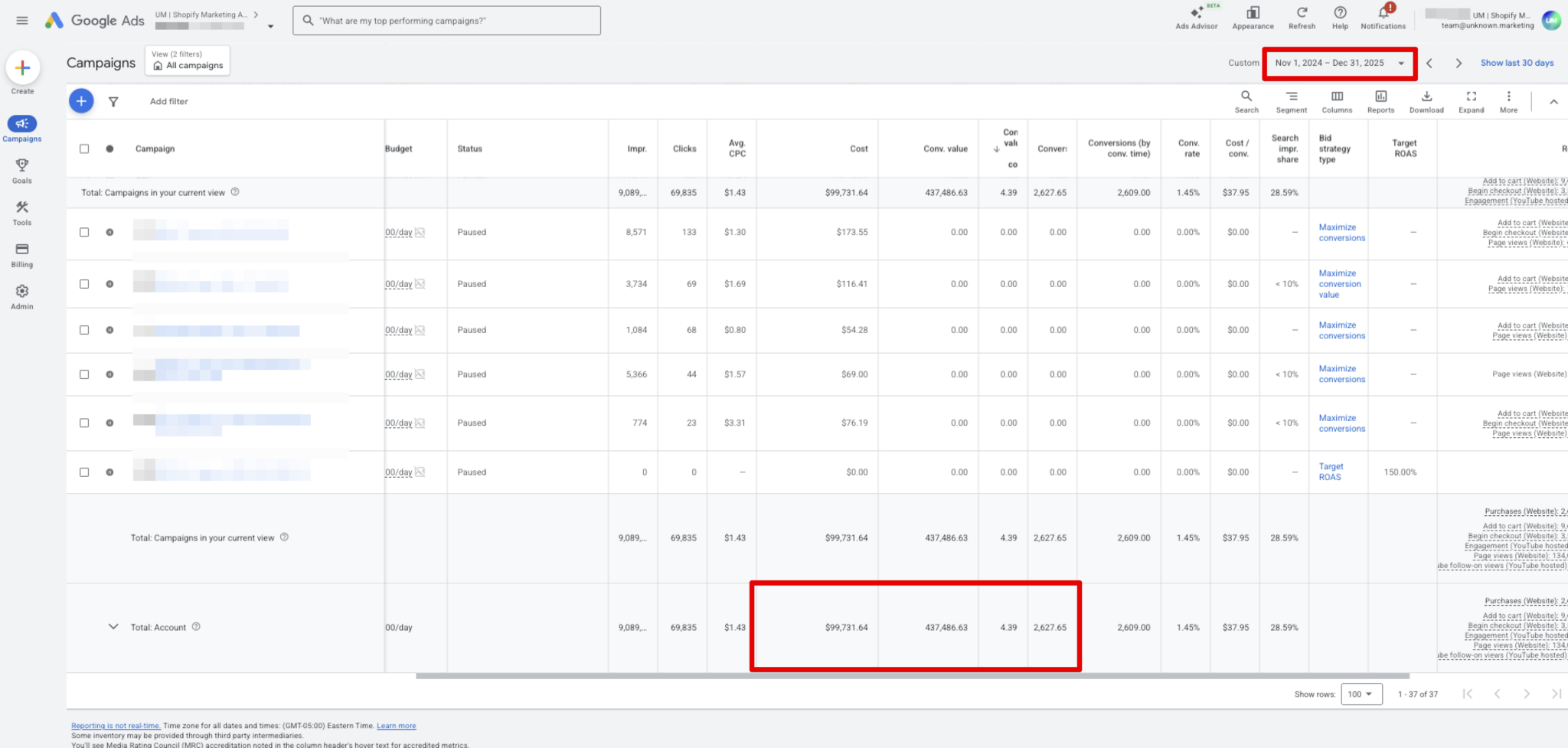Toggle the select-all campaigns checkbox
This screenshot has width=1568, height=748.
point(84,149)
